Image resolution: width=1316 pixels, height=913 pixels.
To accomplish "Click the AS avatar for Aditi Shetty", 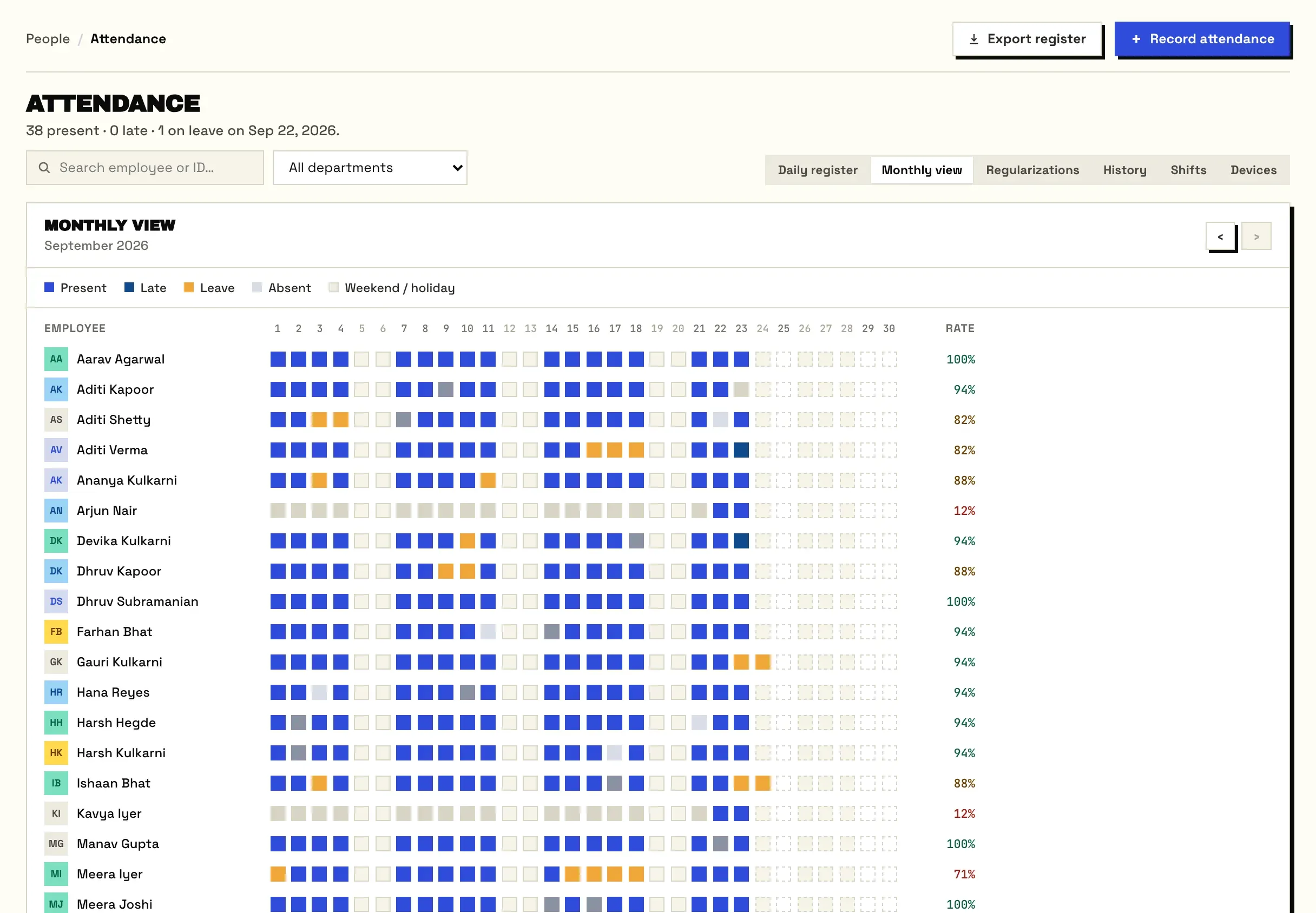I will tap(56, 420).
